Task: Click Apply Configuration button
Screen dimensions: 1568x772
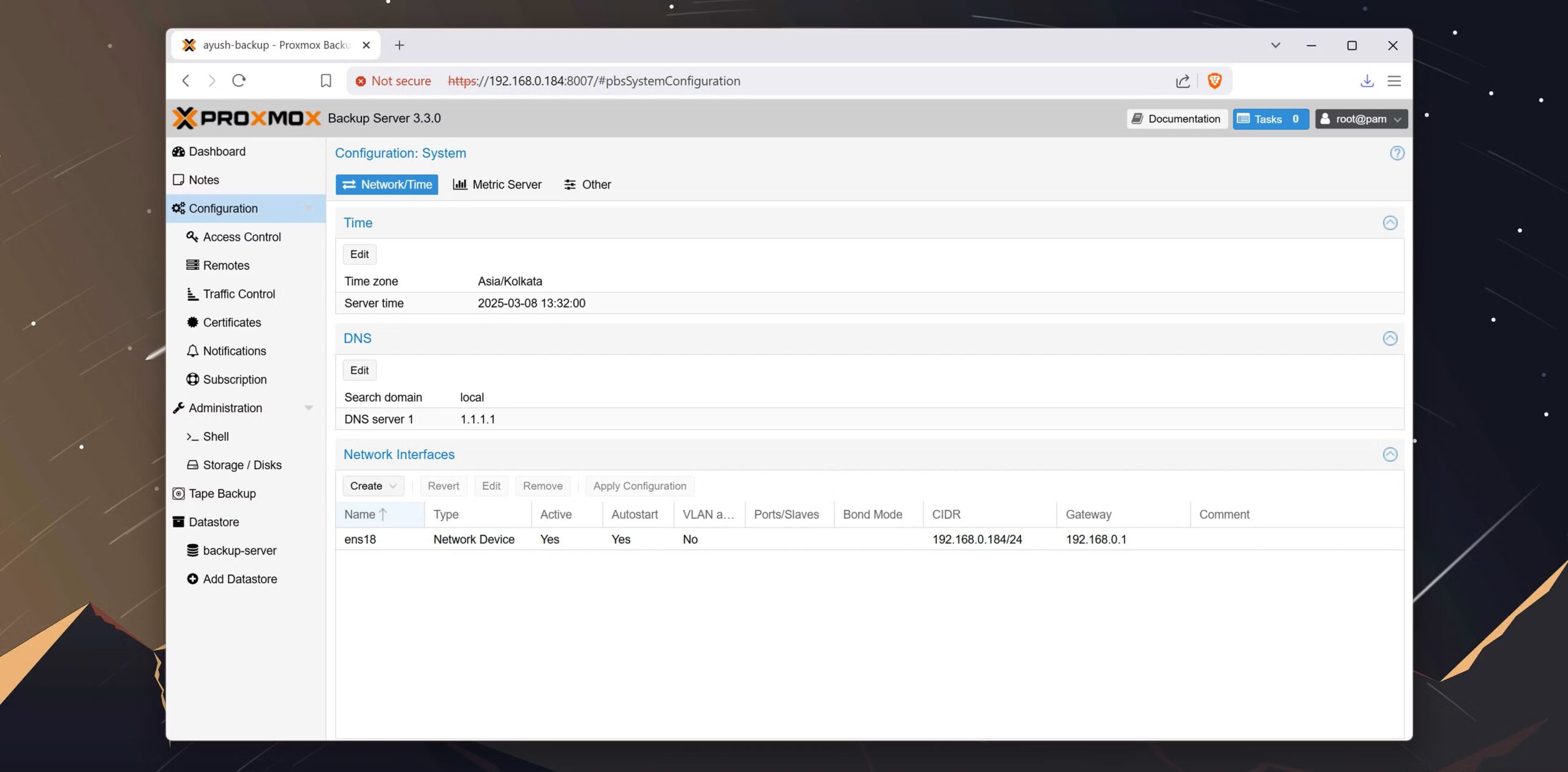Action: [x=639, y=485]
